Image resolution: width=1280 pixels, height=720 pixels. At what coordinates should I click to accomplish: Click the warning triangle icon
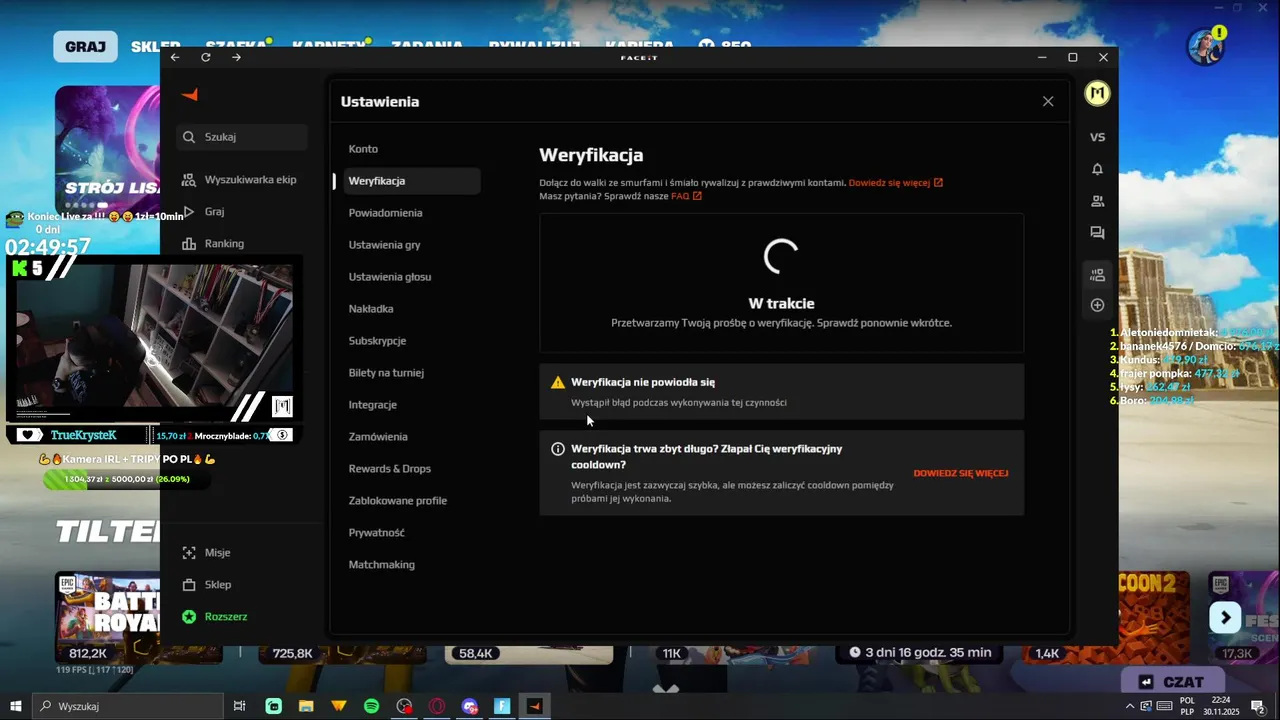558,383
